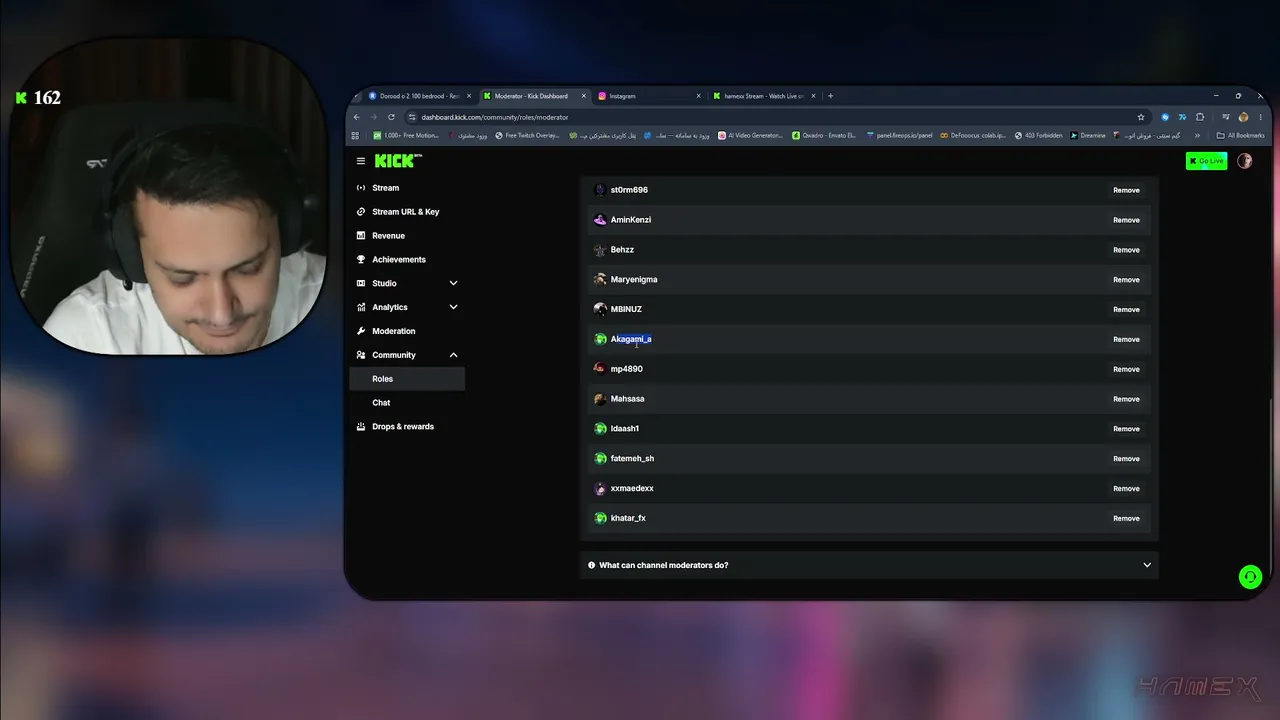Click the MBINUZ avatar
This screenshot has width=1280, height=720.
600,309
